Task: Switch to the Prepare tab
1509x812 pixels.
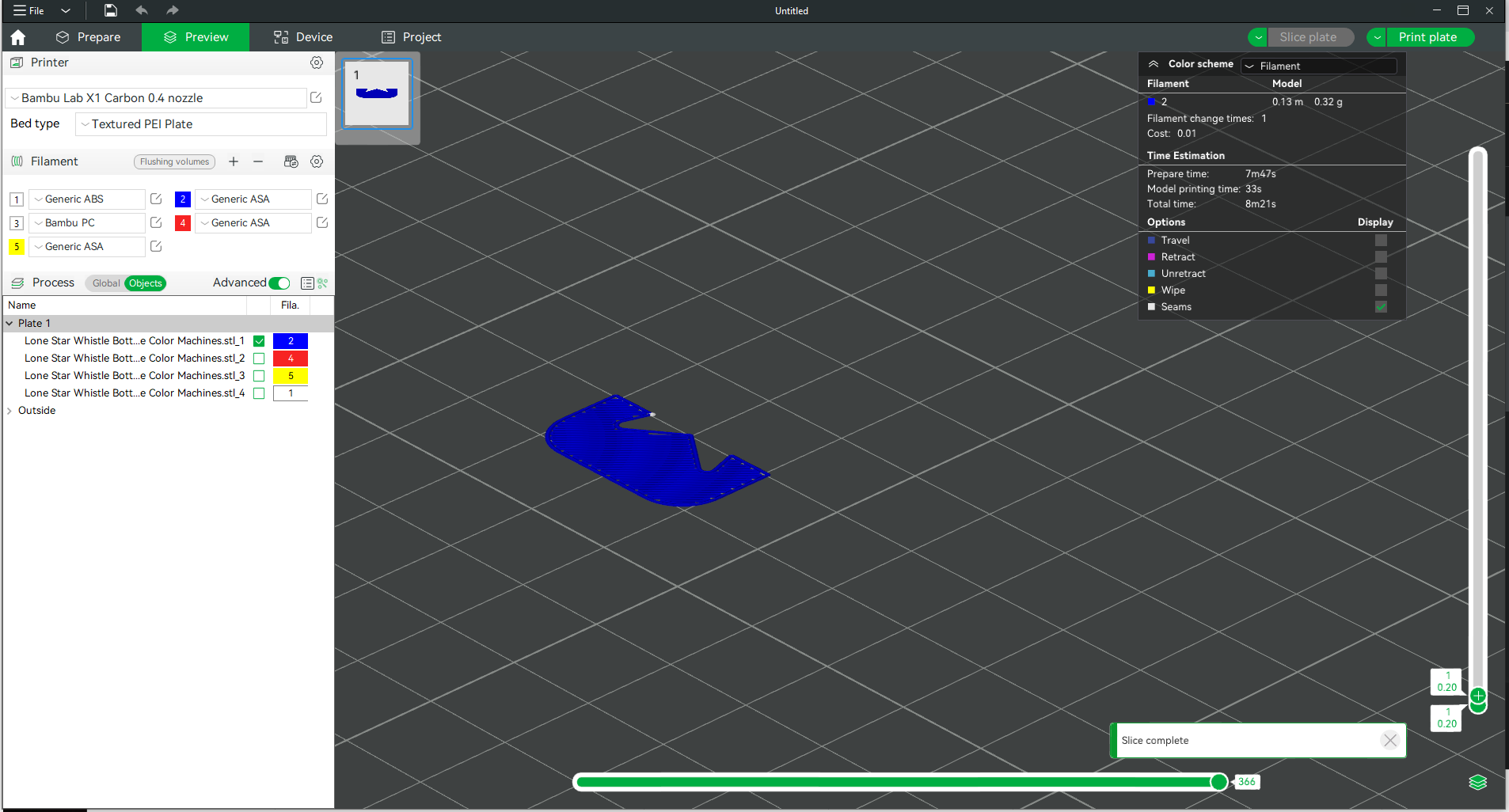Action: 88,37
